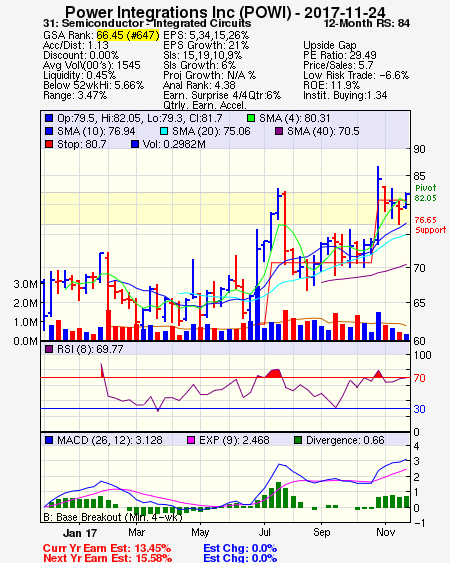
Task: Click Divergence: 0.66 legend text
Action: 345,440
